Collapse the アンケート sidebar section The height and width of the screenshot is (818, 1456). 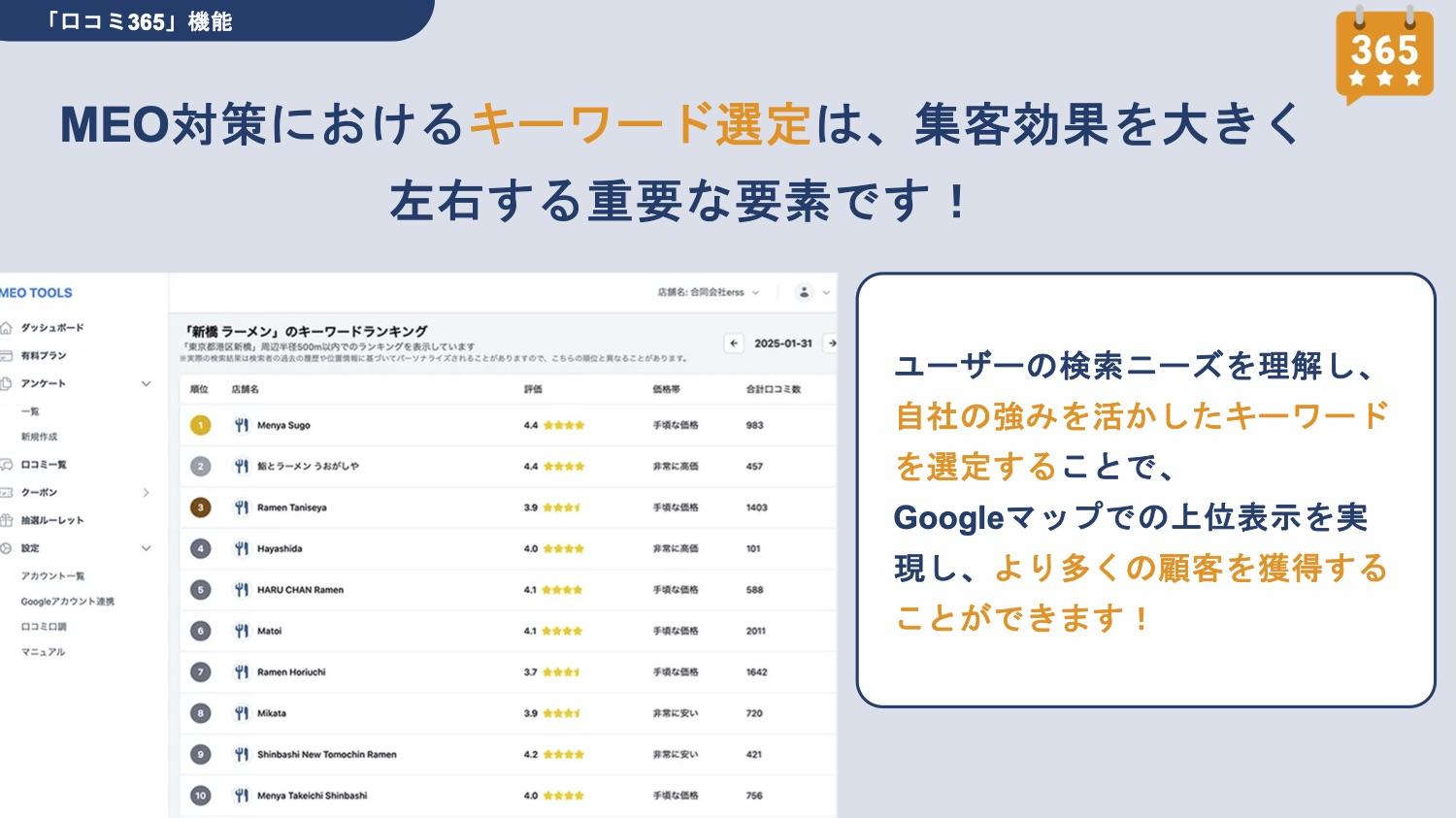(146, 384)
